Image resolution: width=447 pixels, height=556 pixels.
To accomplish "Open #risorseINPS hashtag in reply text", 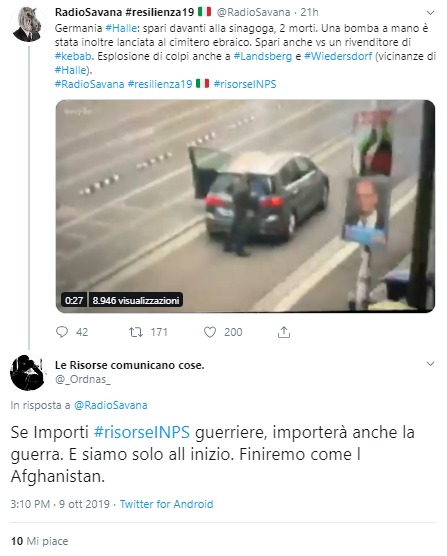I will point(142,432).
